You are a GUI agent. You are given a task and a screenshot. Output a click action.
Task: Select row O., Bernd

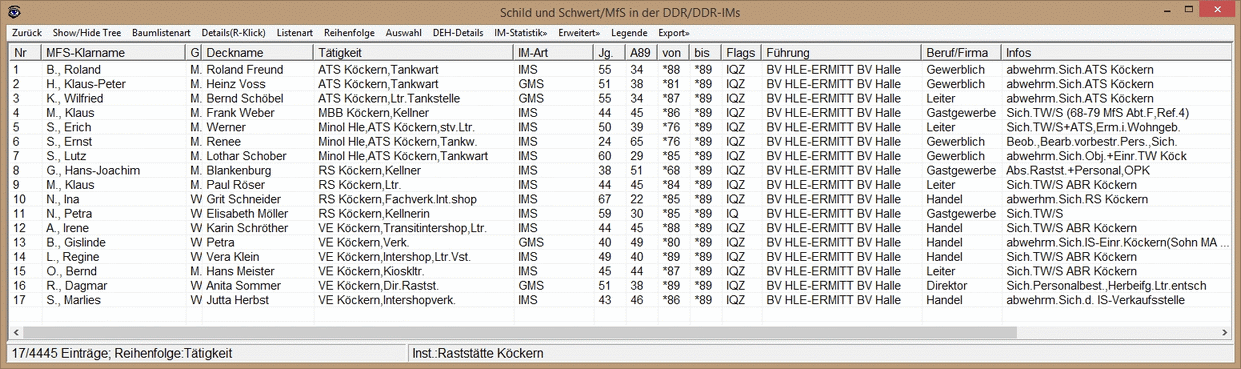coord(620,271)
